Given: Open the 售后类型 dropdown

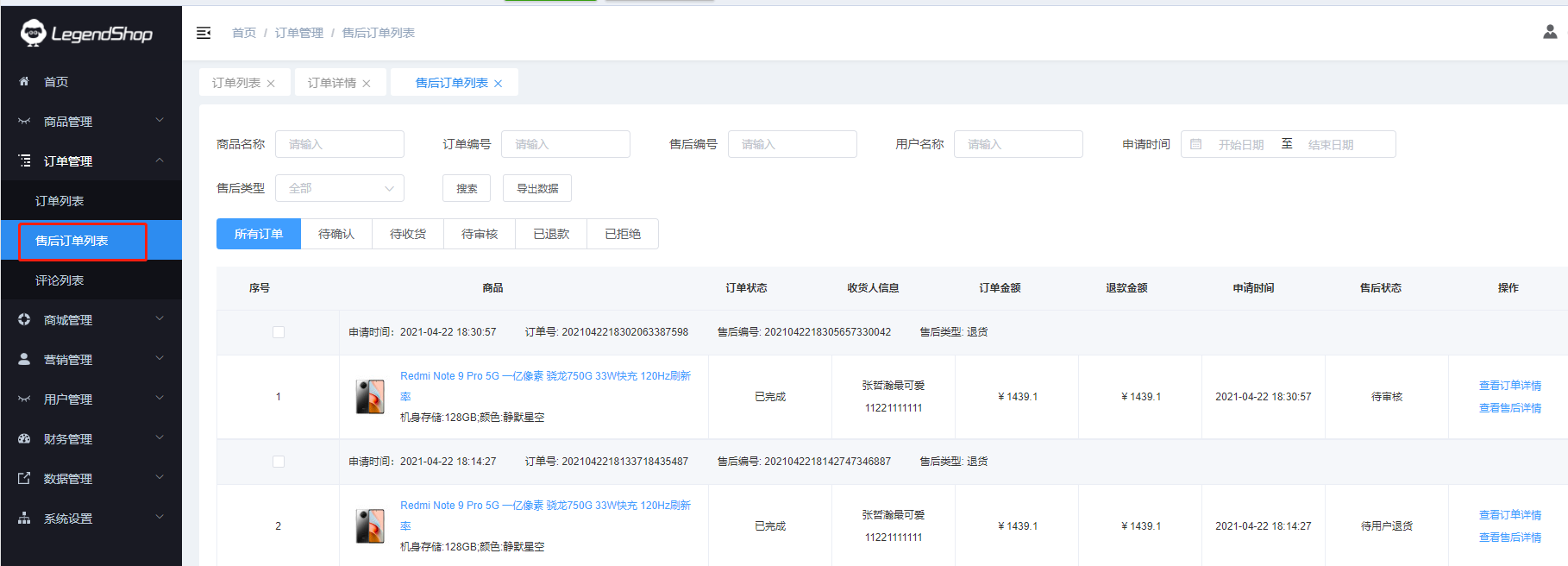Looking at the screenshot, I should (340, 188).
